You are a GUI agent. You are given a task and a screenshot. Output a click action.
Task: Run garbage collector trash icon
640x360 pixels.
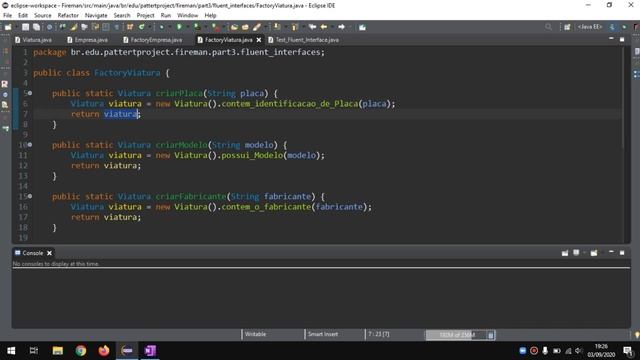pos(491,335)
